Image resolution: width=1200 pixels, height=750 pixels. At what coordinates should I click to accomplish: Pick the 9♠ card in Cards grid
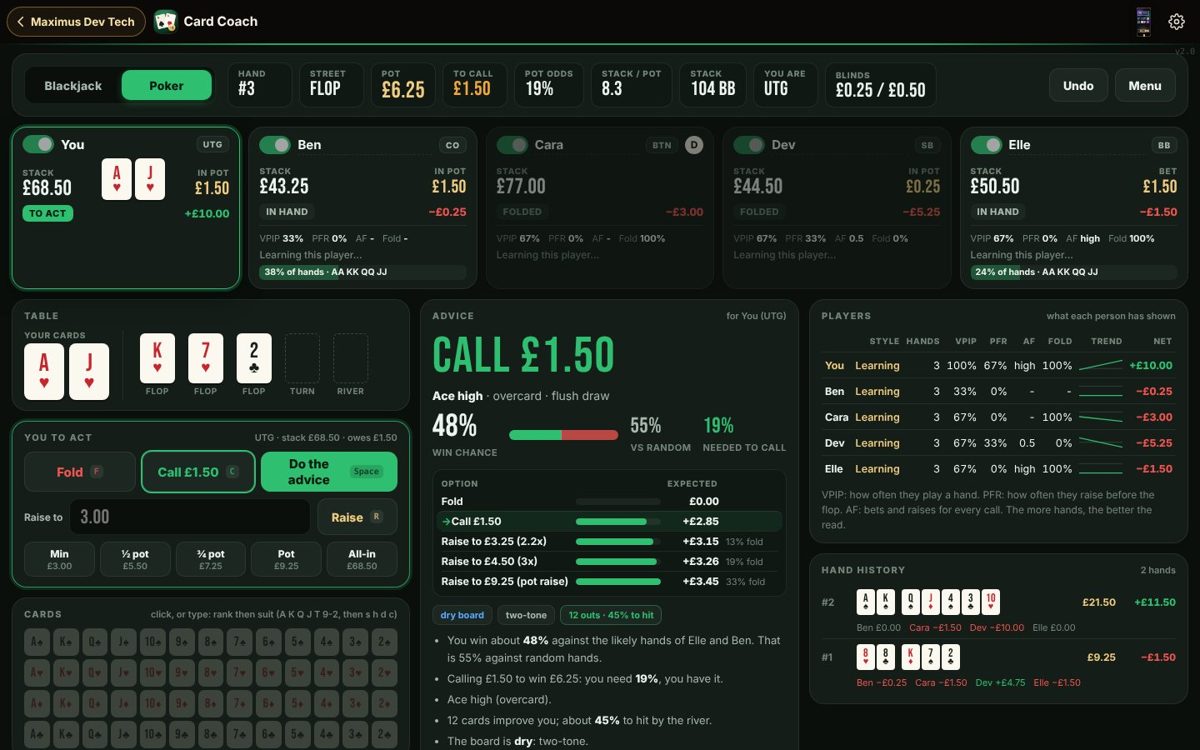[182, 642]
